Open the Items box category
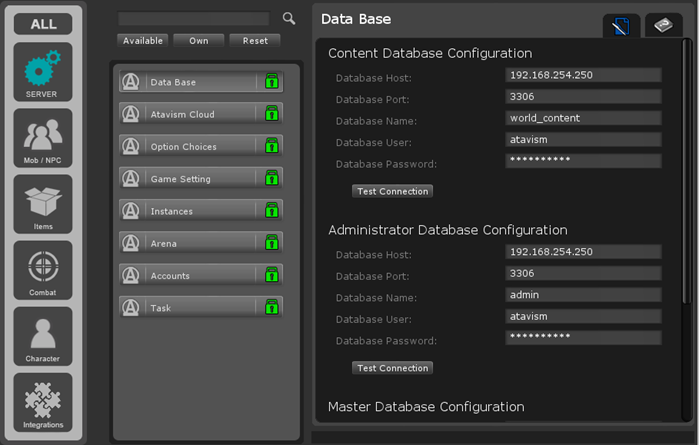Screen dimensions: 699x445 [42, 204]
